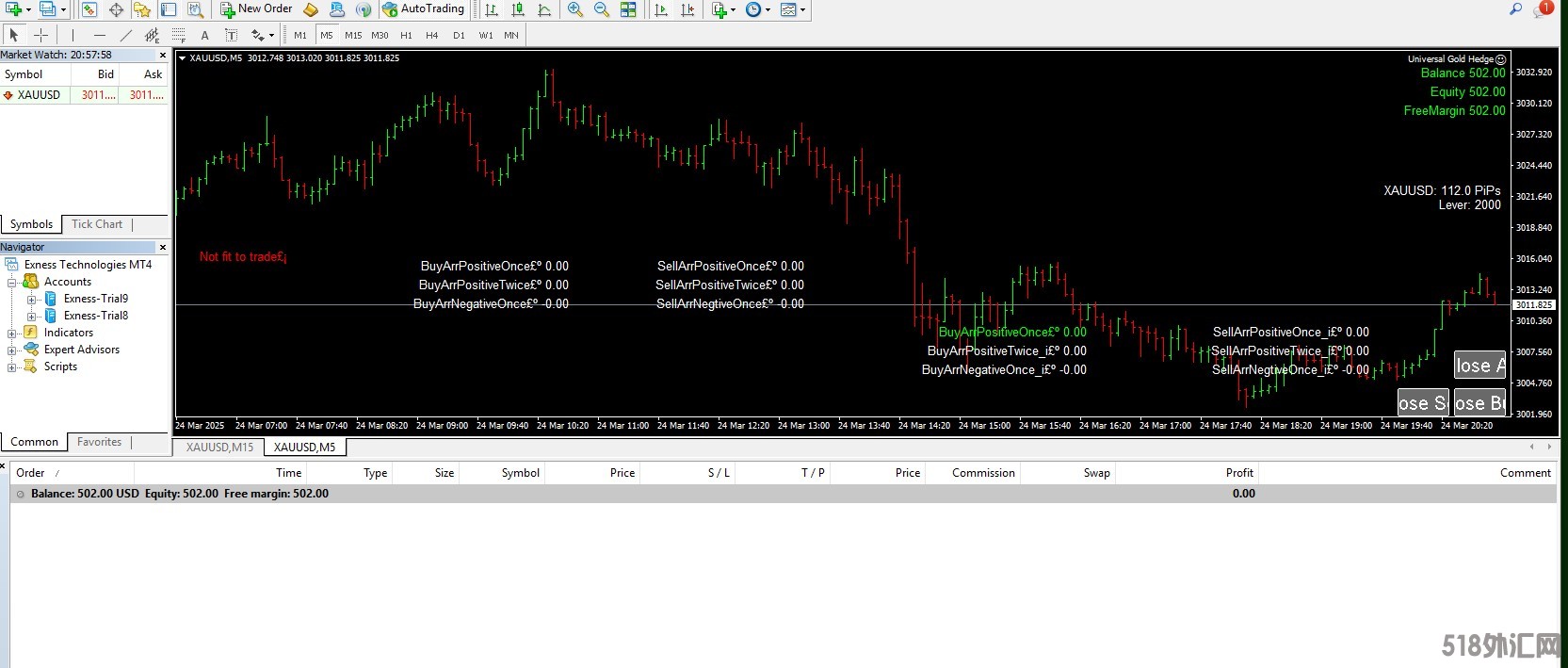Open the signals radio-wave icon

(364, 9)
